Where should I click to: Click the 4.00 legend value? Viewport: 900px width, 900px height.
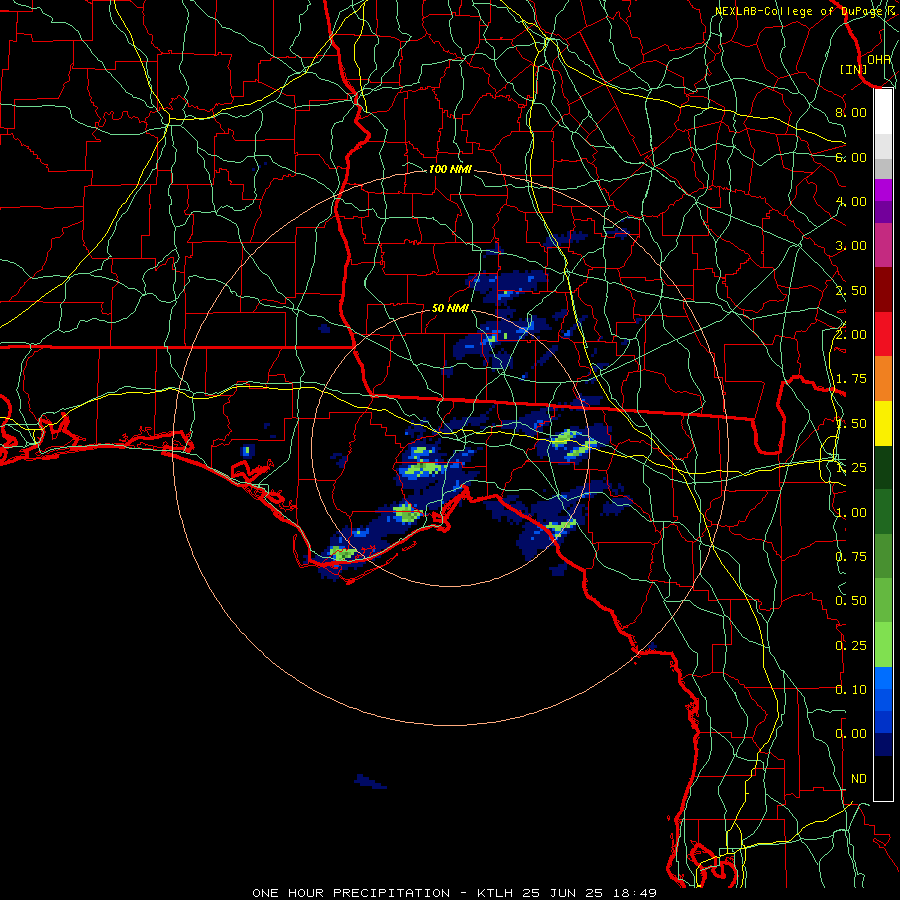point(851,201)
